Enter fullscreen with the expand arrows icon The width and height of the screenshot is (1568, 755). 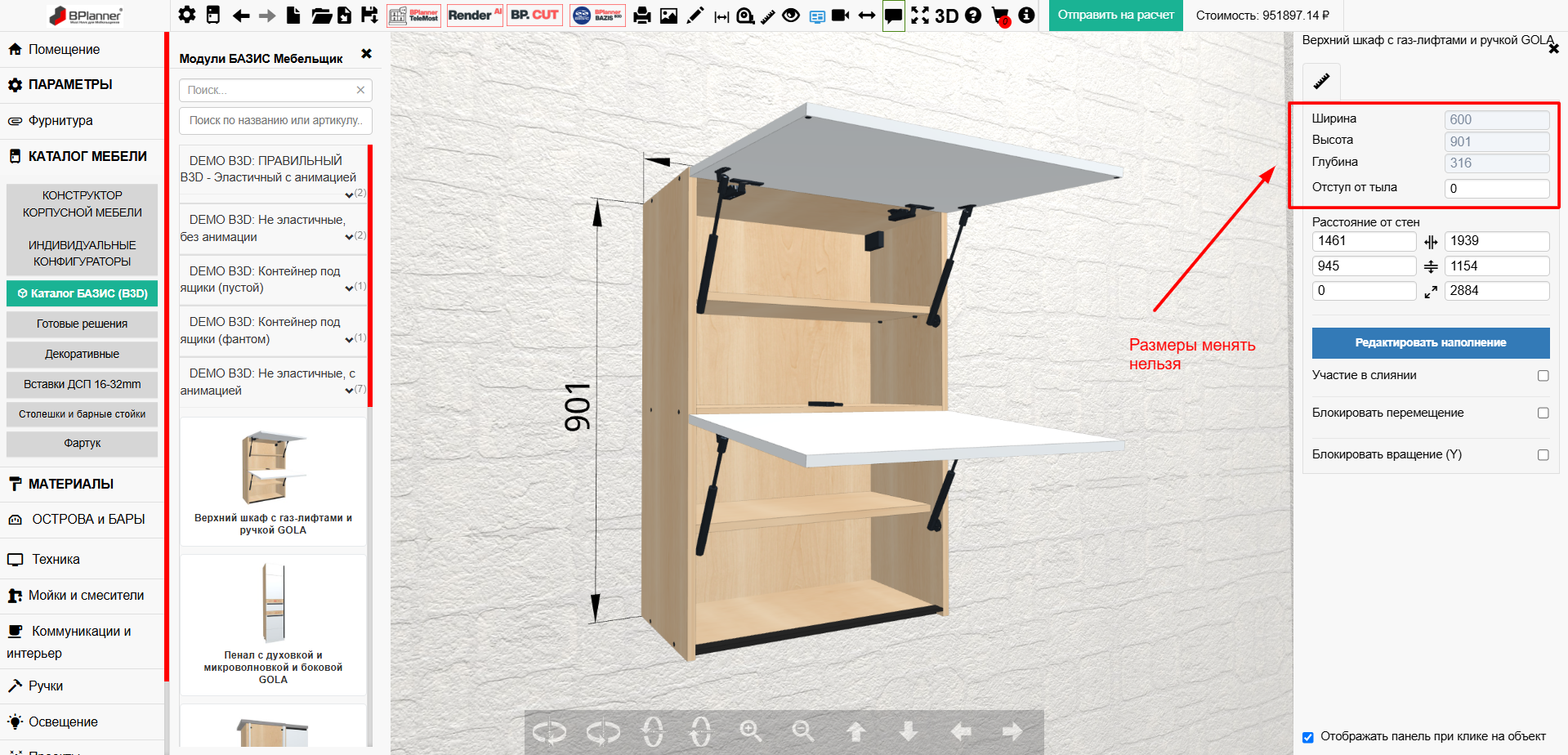pos(920,15)
